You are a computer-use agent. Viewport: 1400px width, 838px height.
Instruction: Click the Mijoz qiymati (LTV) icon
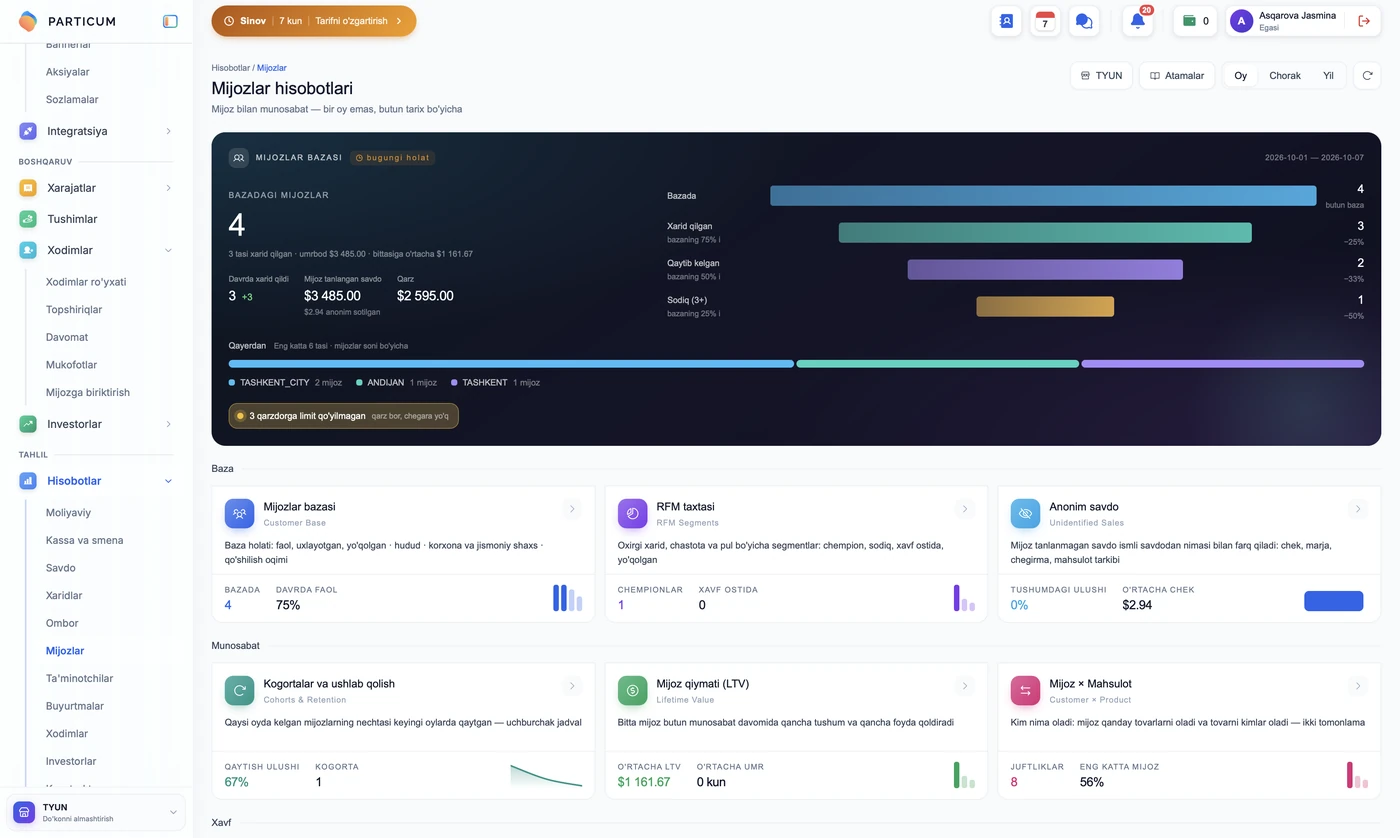(x=633, y=691)
